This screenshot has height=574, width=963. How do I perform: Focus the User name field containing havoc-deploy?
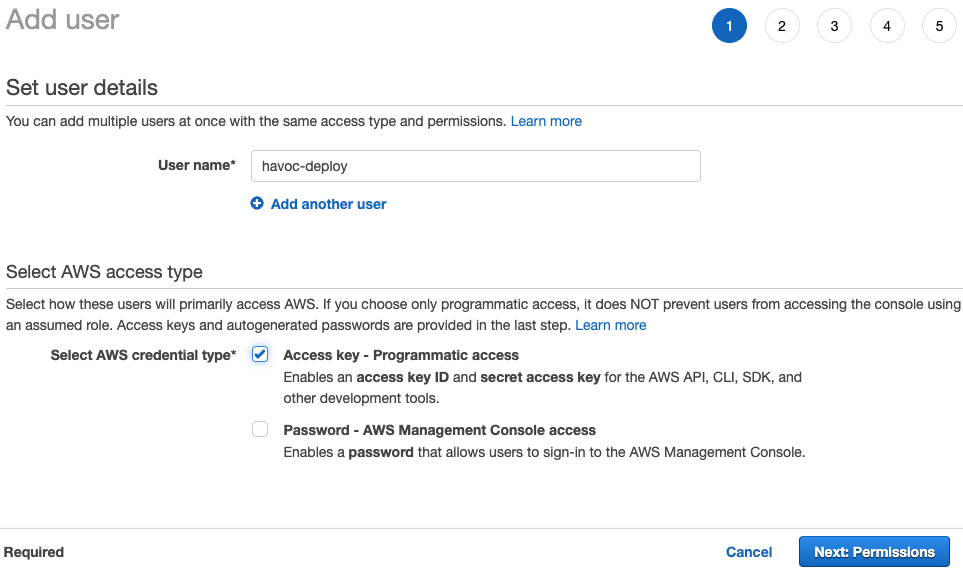(475, 166)
